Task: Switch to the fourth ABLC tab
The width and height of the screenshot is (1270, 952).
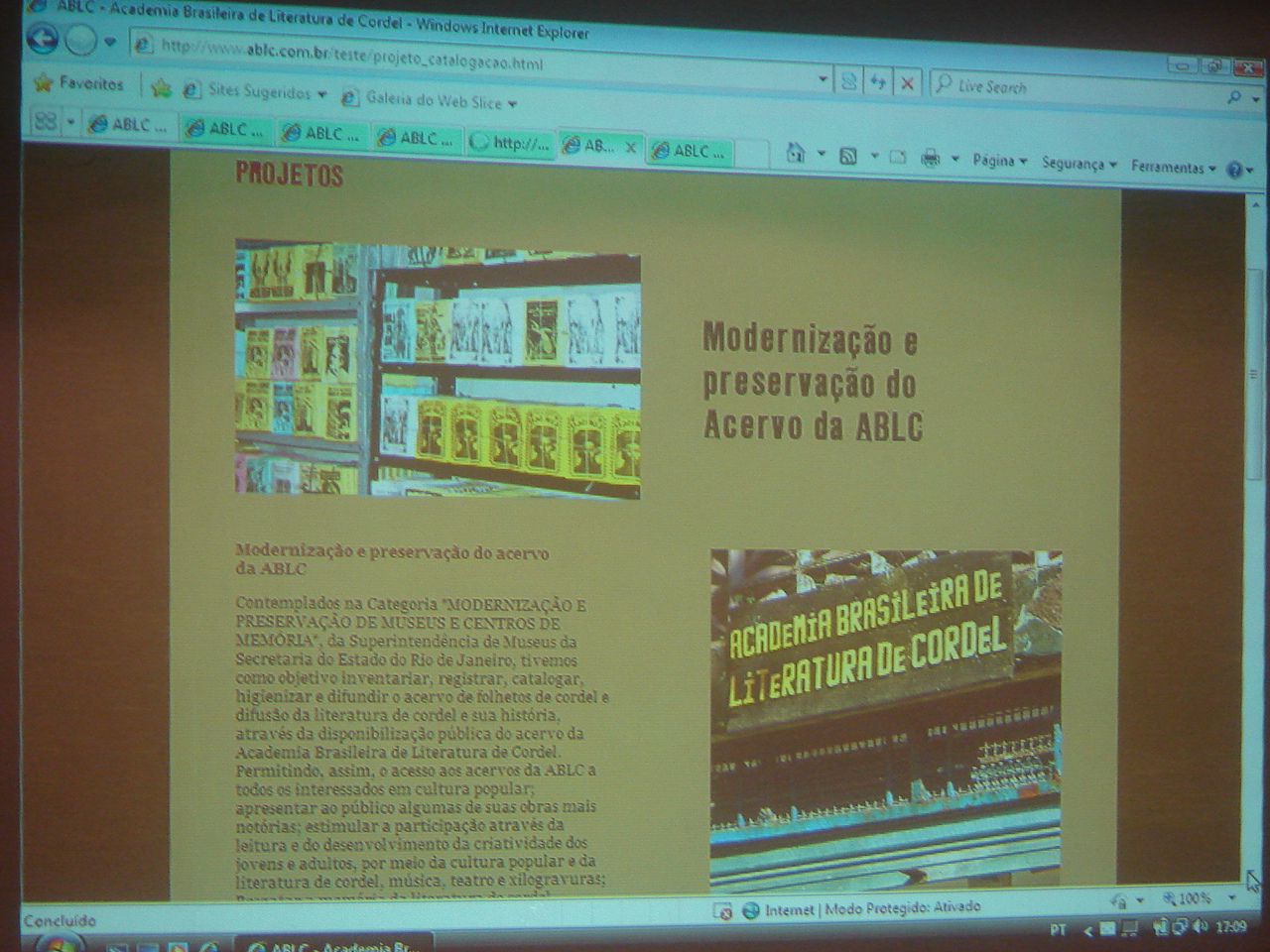Action: [418, 138]
